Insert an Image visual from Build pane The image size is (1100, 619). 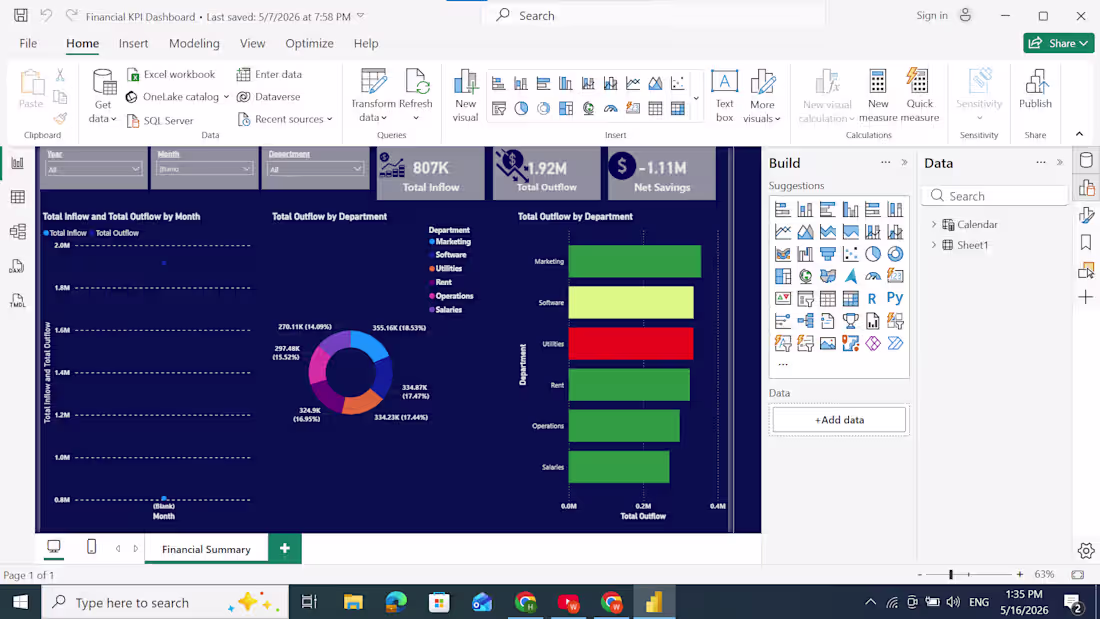828,344
